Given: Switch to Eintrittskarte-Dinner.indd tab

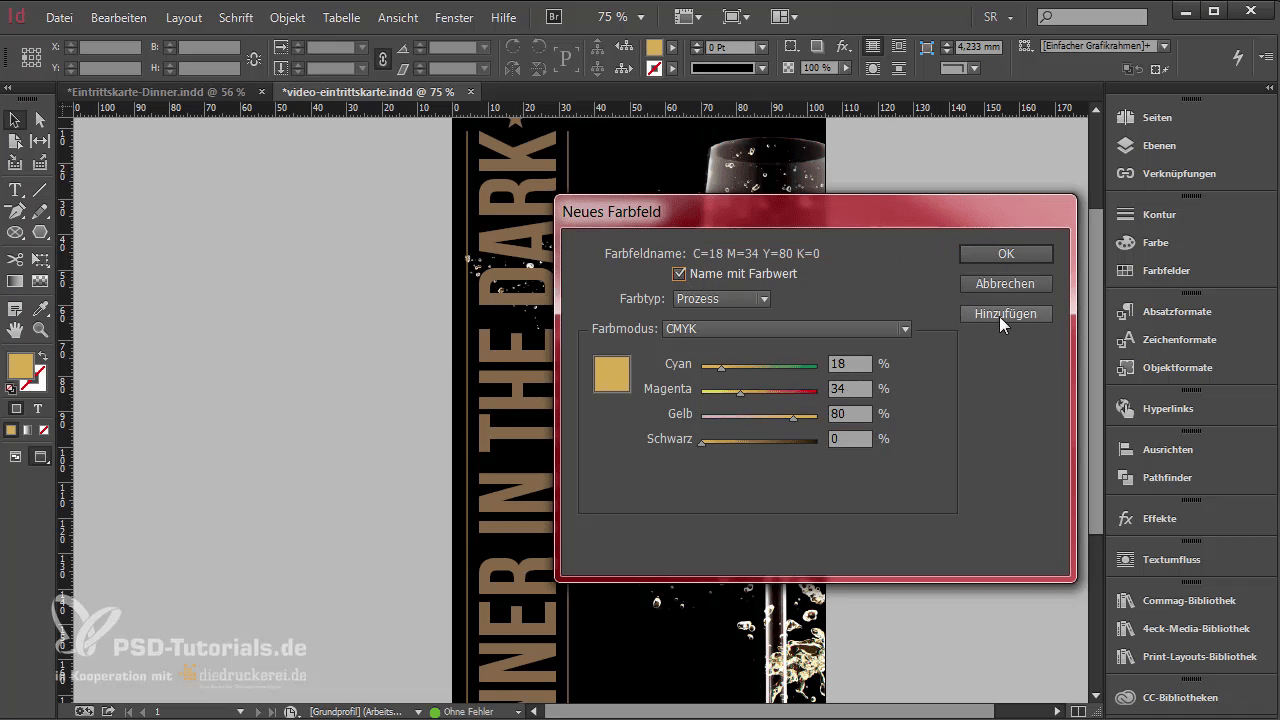Looking at the screenshot, I should [156, 92].
